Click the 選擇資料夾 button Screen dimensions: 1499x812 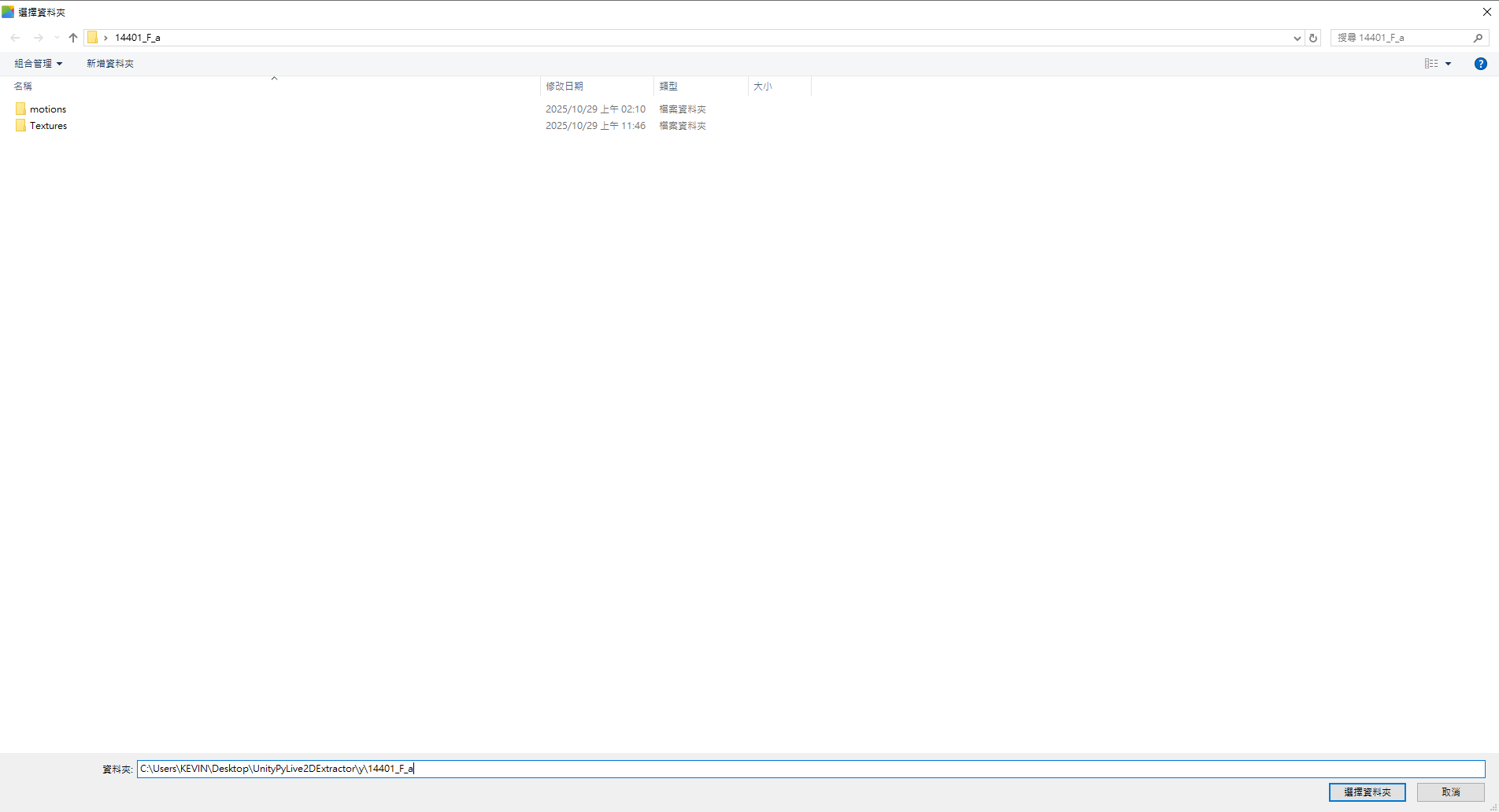click(1367, 792)
